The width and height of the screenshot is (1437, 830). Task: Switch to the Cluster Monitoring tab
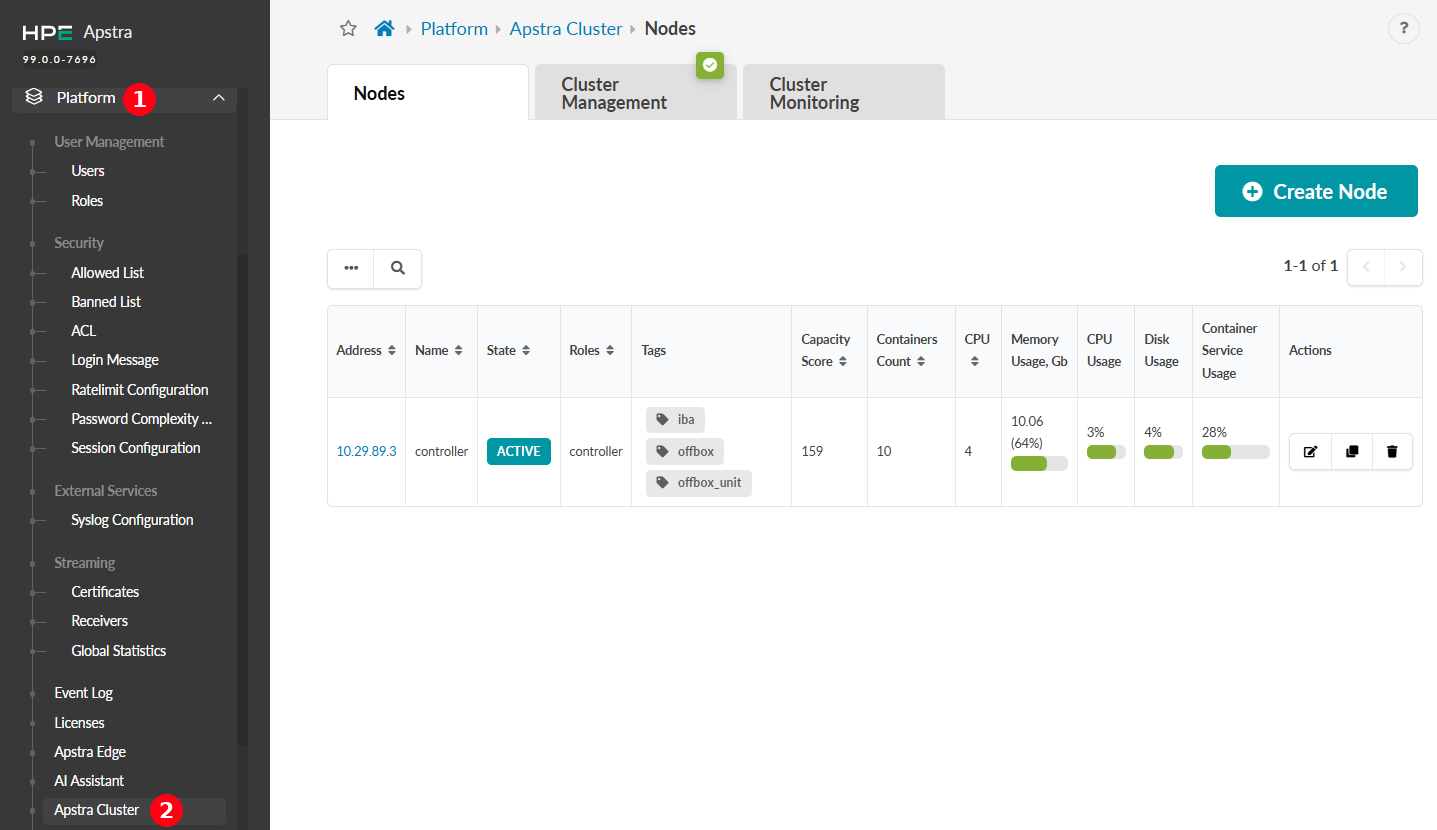(843, 93)
